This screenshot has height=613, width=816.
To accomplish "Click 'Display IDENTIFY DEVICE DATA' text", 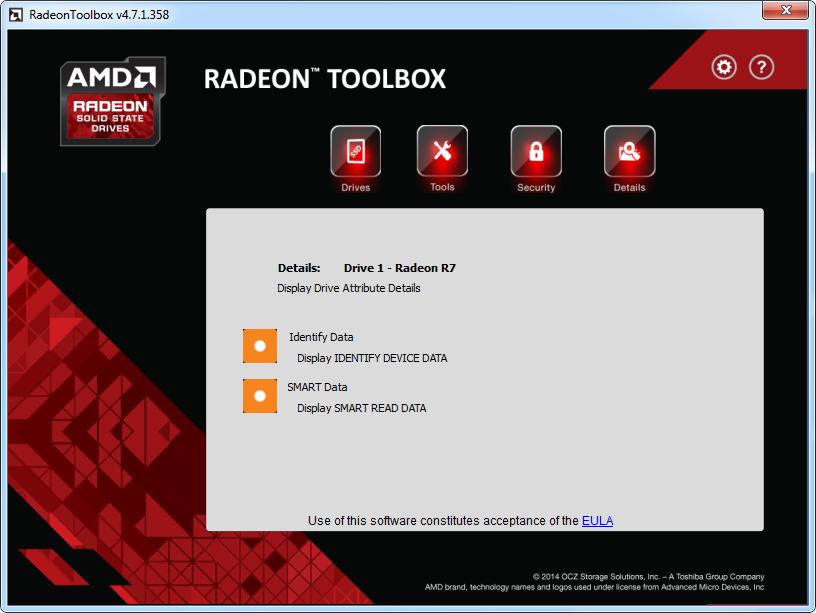I will 372,358.
